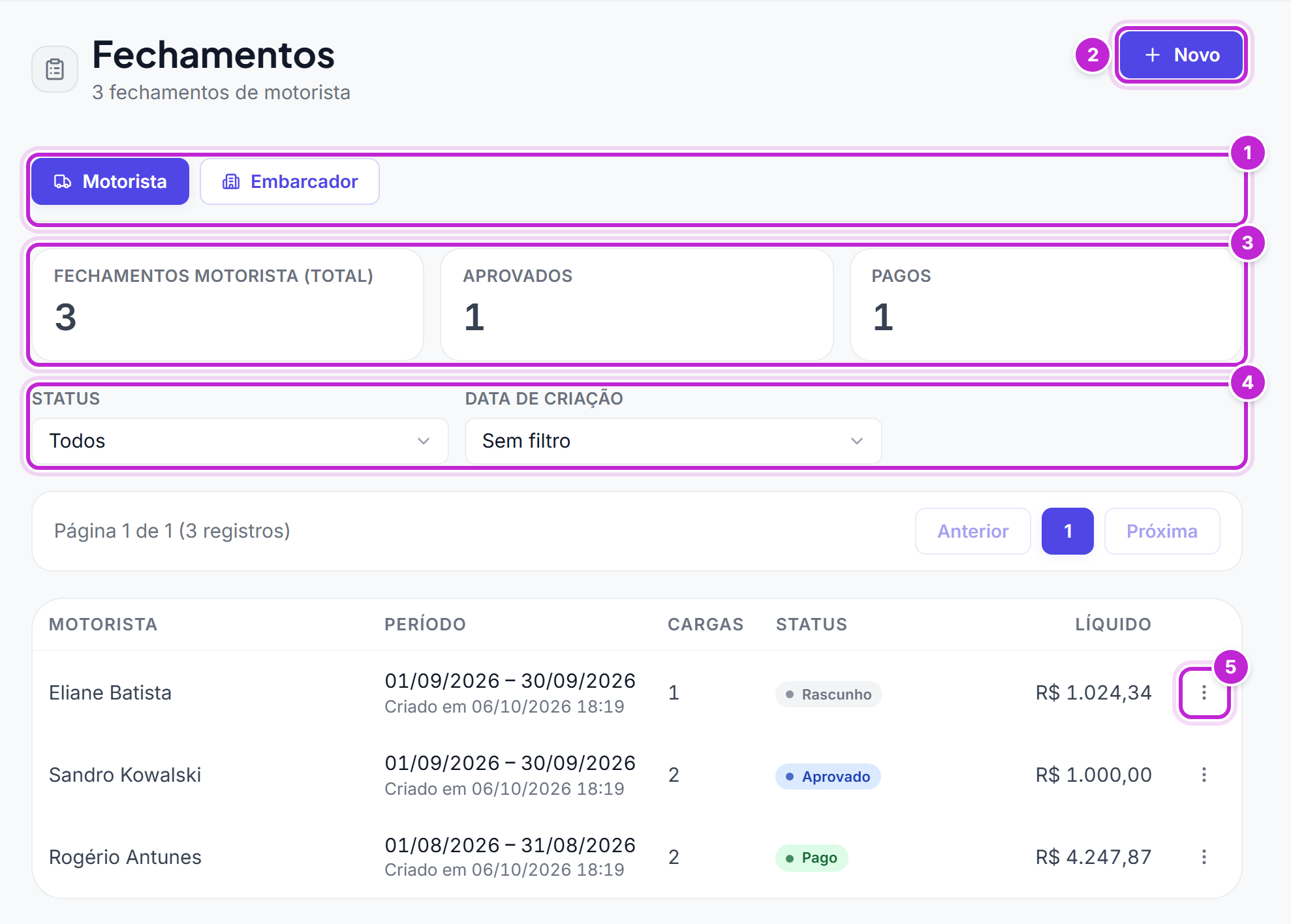The image size is (1291, 924).
Task: Open three-dot menu for Sandro Kowalski
Action: point(1204,775)
